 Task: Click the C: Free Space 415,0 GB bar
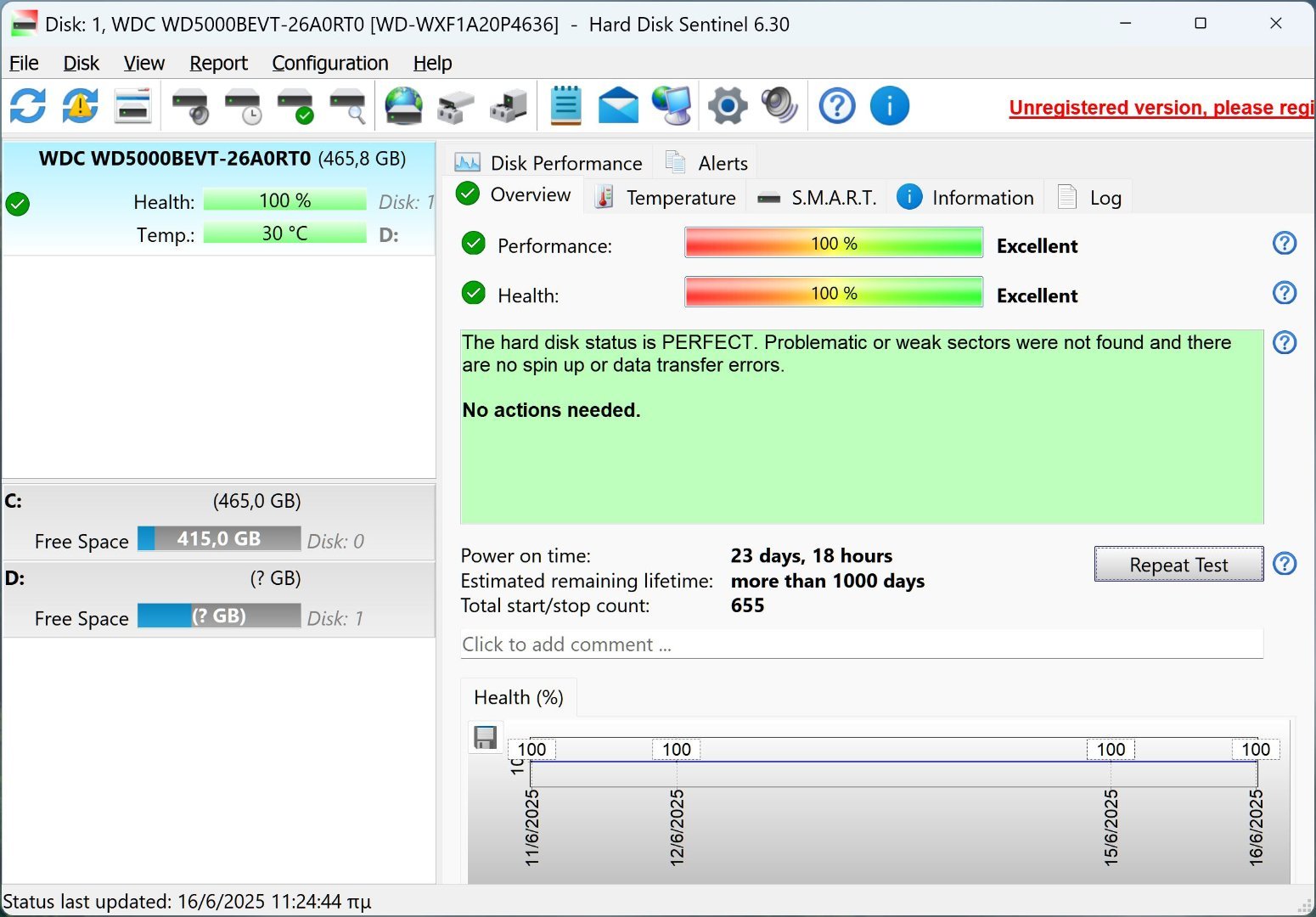tap(219, 538)
